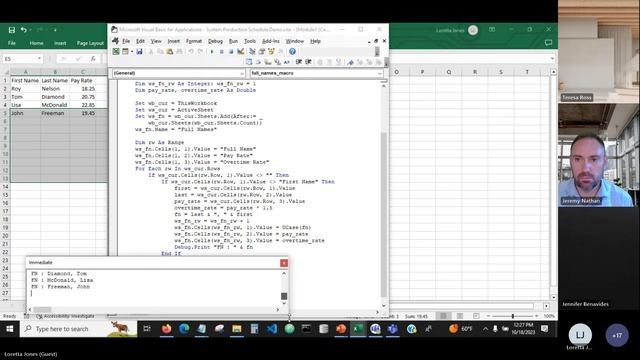The image size is (640, 360).
Task: Open the Add-Ins menu in the VBA editor
Action: click(271, 41)
